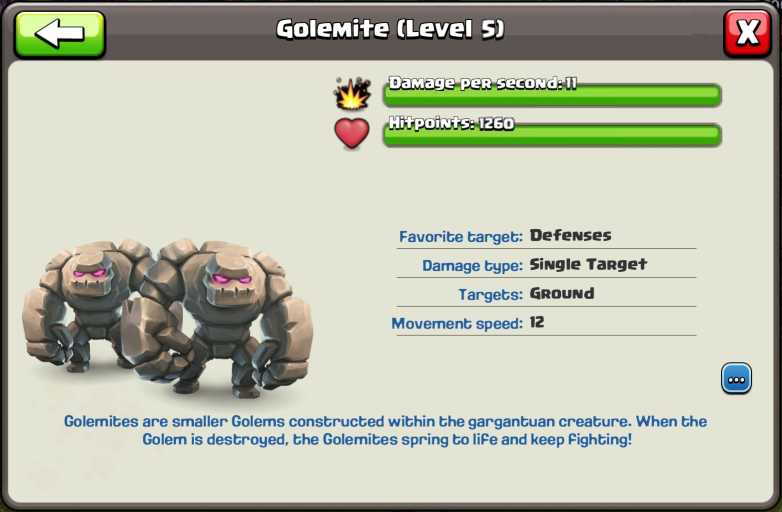Click the Damage per second bar

tap(552, 95)
